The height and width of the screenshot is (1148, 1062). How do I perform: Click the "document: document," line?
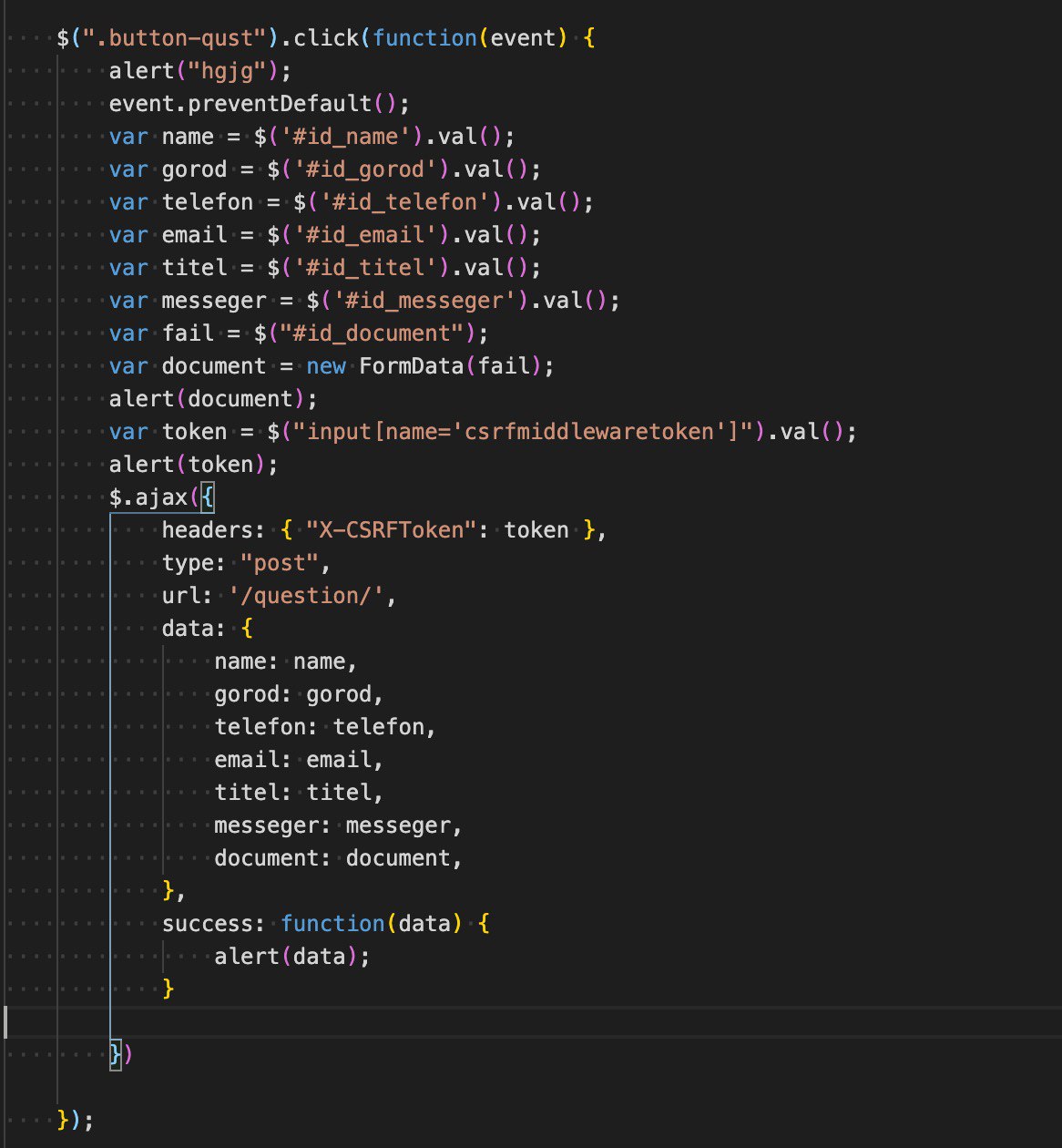[x=339, y=858]
